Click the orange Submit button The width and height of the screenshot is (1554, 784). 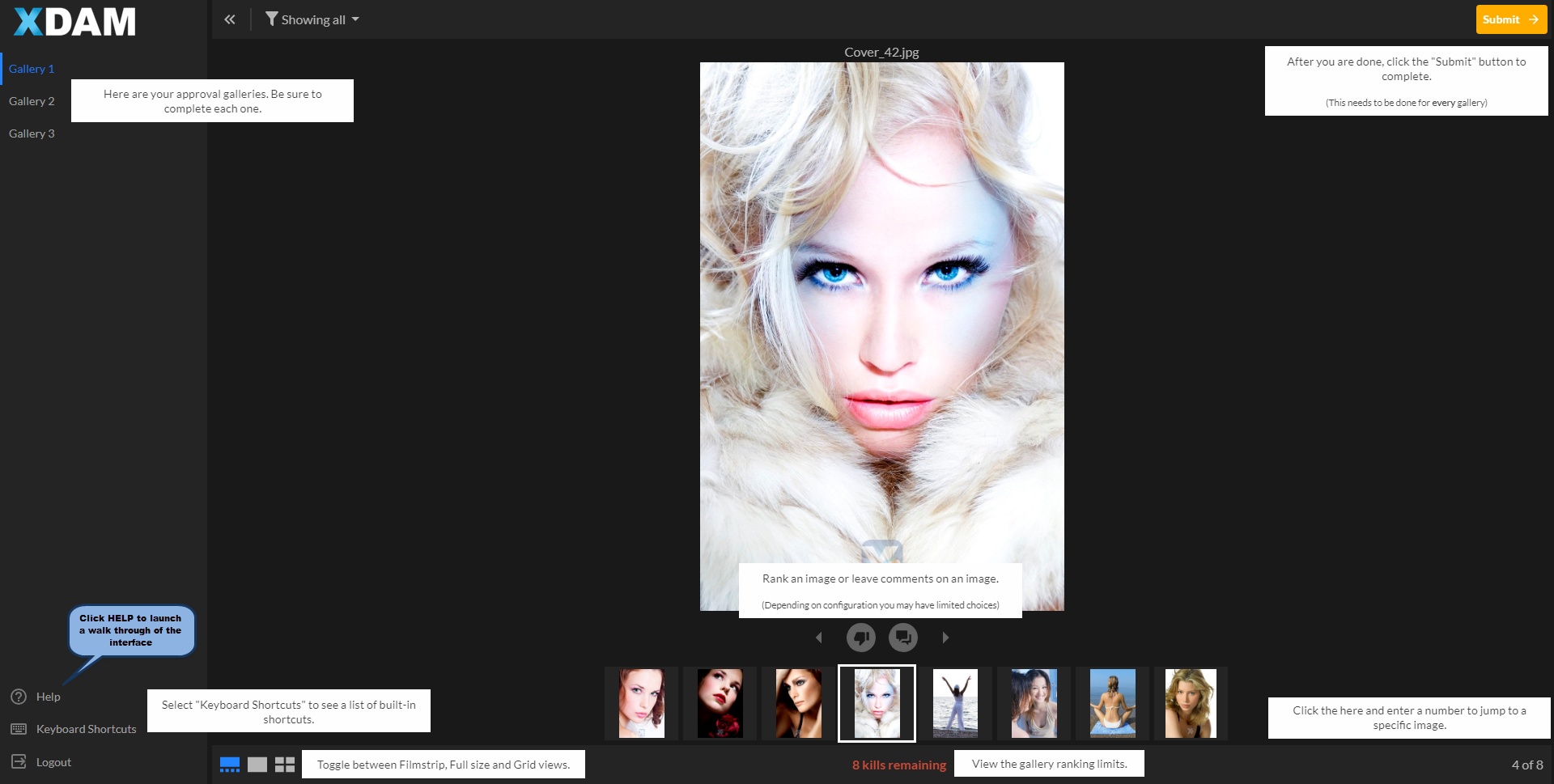click(1510, 19)
